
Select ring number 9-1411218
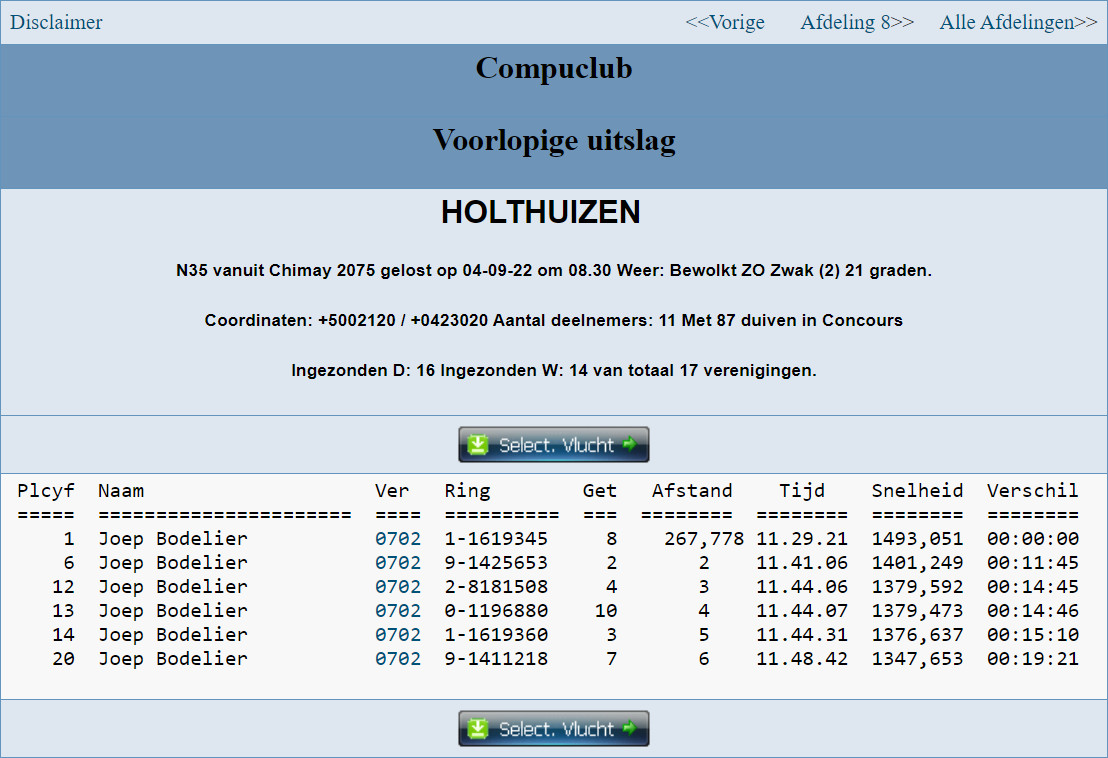click(x=496, y=659)
